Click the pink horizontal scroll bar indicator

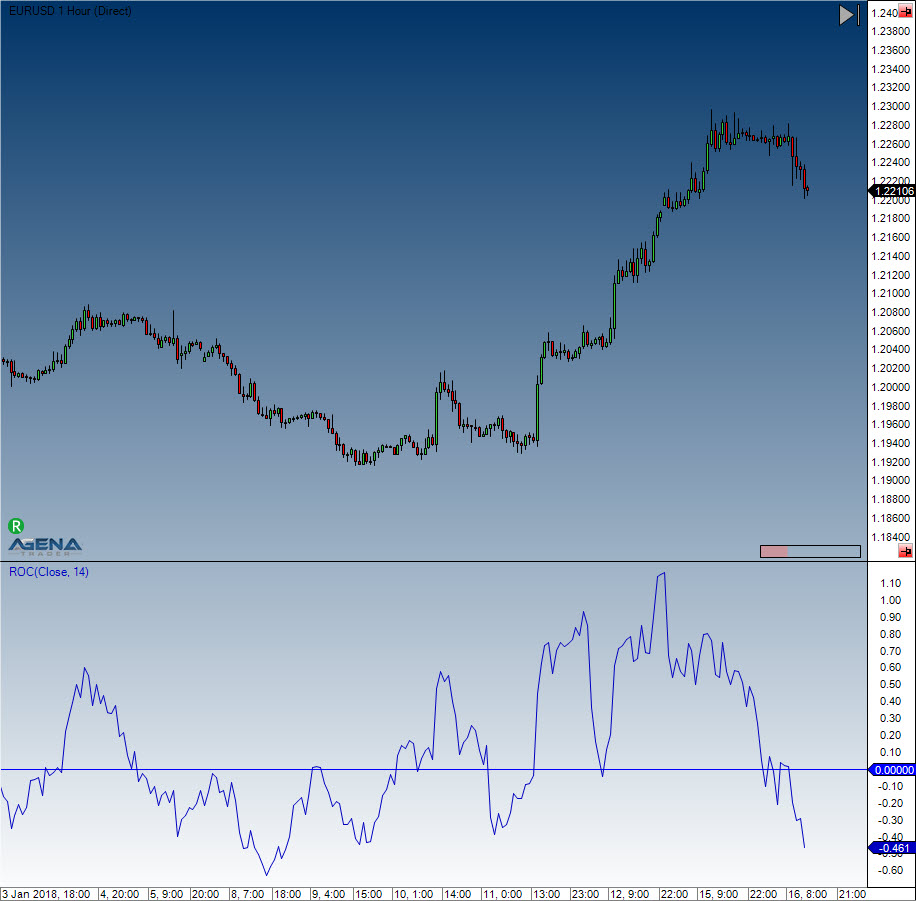774,551
